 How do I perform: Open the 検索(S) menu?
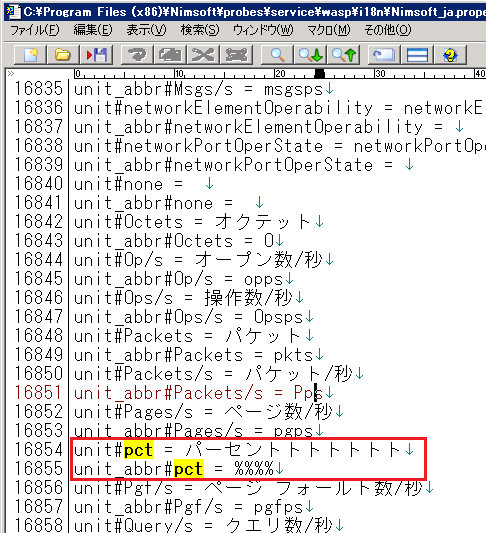tap(200, 30)
